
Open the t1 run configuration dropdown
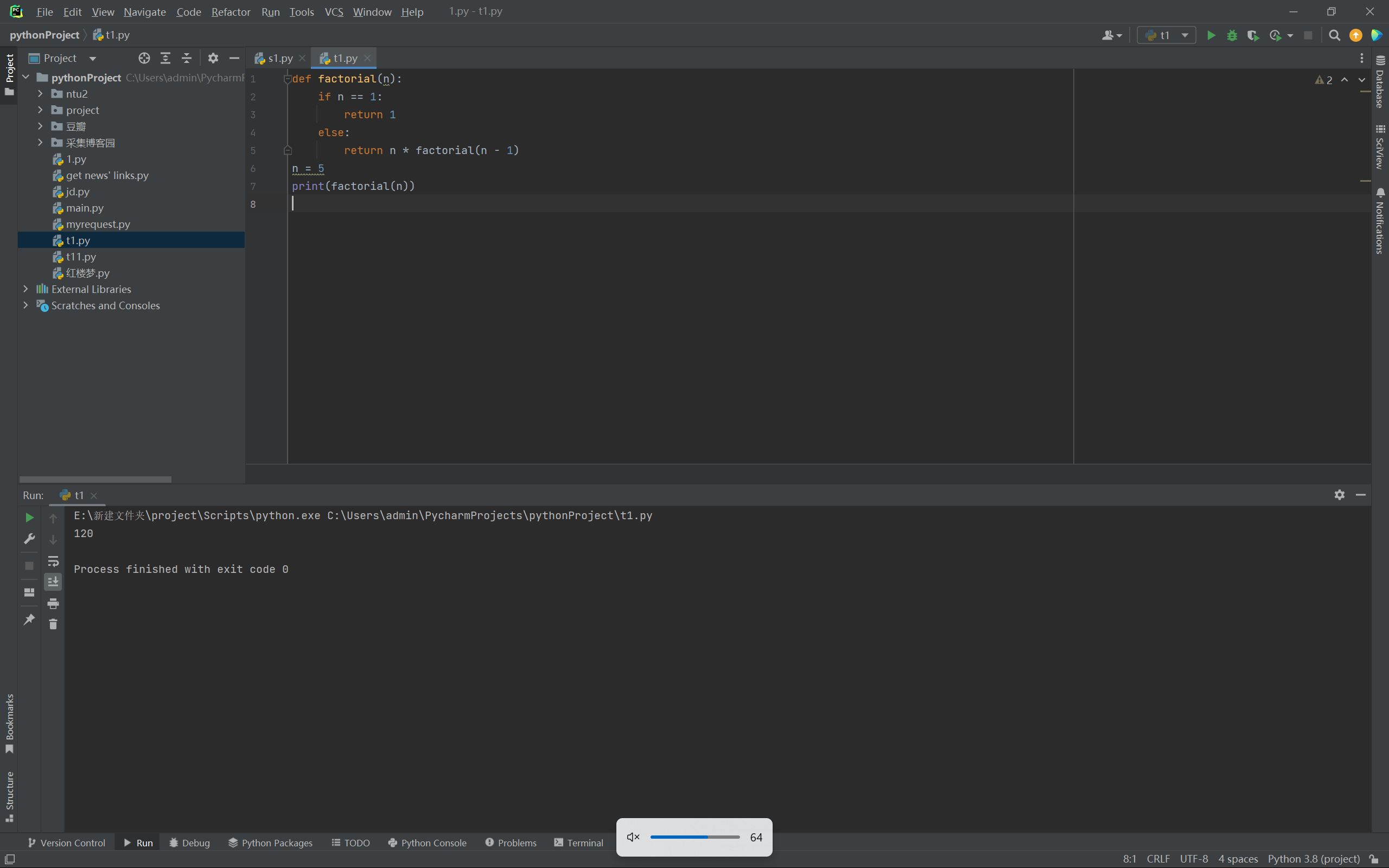point(1167,36)
